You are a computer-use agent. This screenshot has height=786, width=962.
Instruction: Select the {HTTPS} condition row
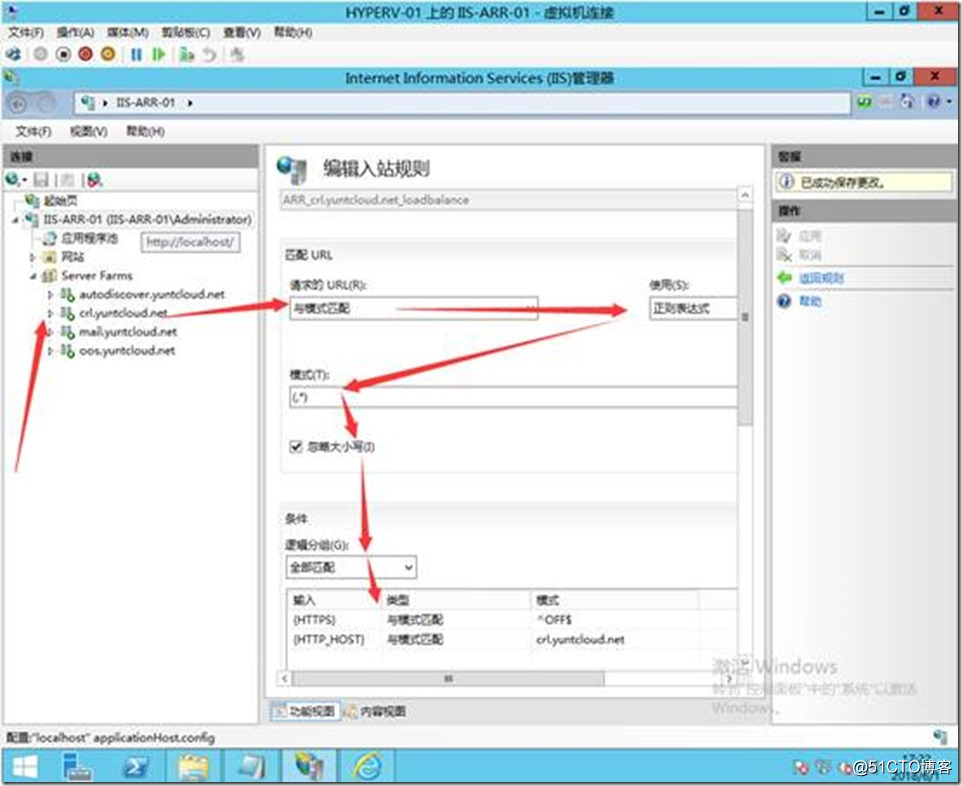(x=511, y=620)
